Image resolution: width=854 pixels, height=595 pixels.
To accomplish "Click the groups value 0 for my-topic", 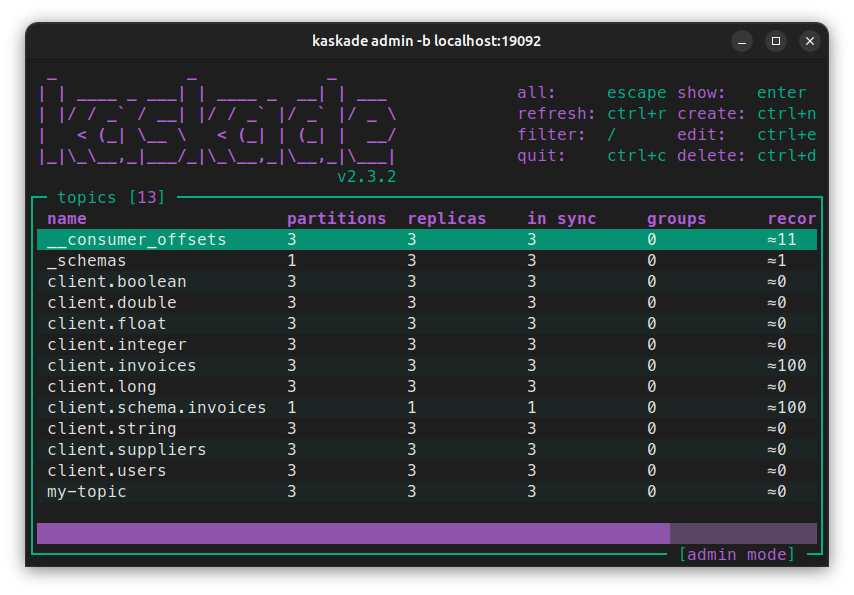I will click(651, 491).
